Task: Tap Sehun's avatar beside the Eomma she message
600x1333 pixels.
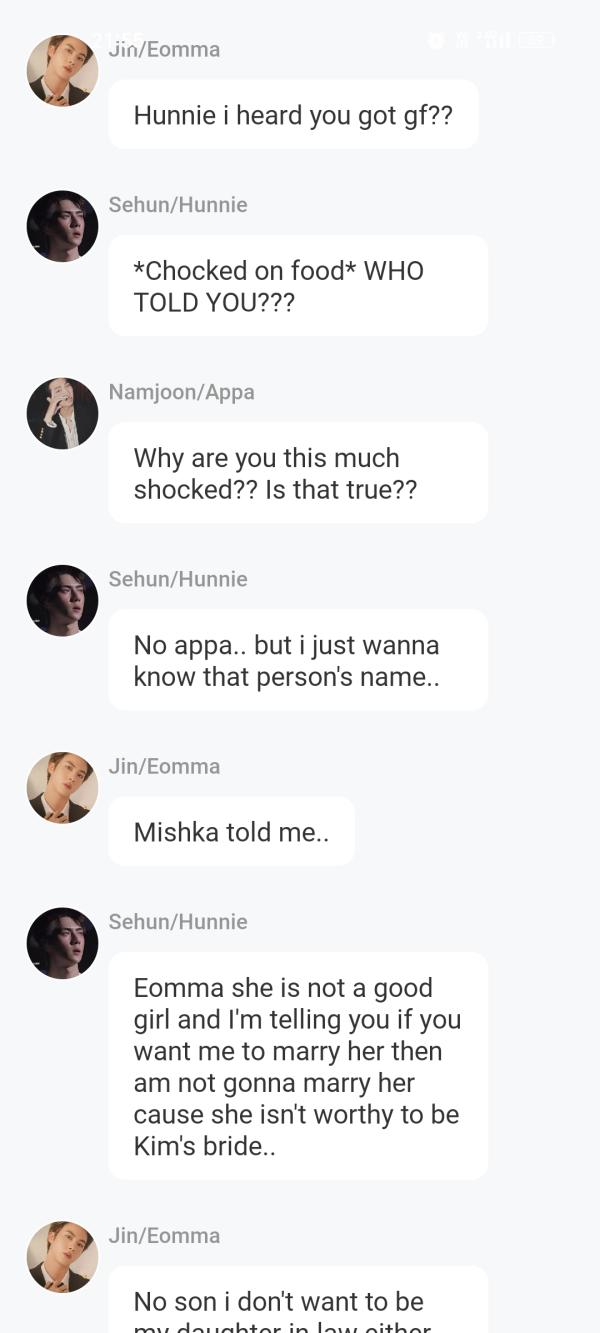Action: pos(62,943)
